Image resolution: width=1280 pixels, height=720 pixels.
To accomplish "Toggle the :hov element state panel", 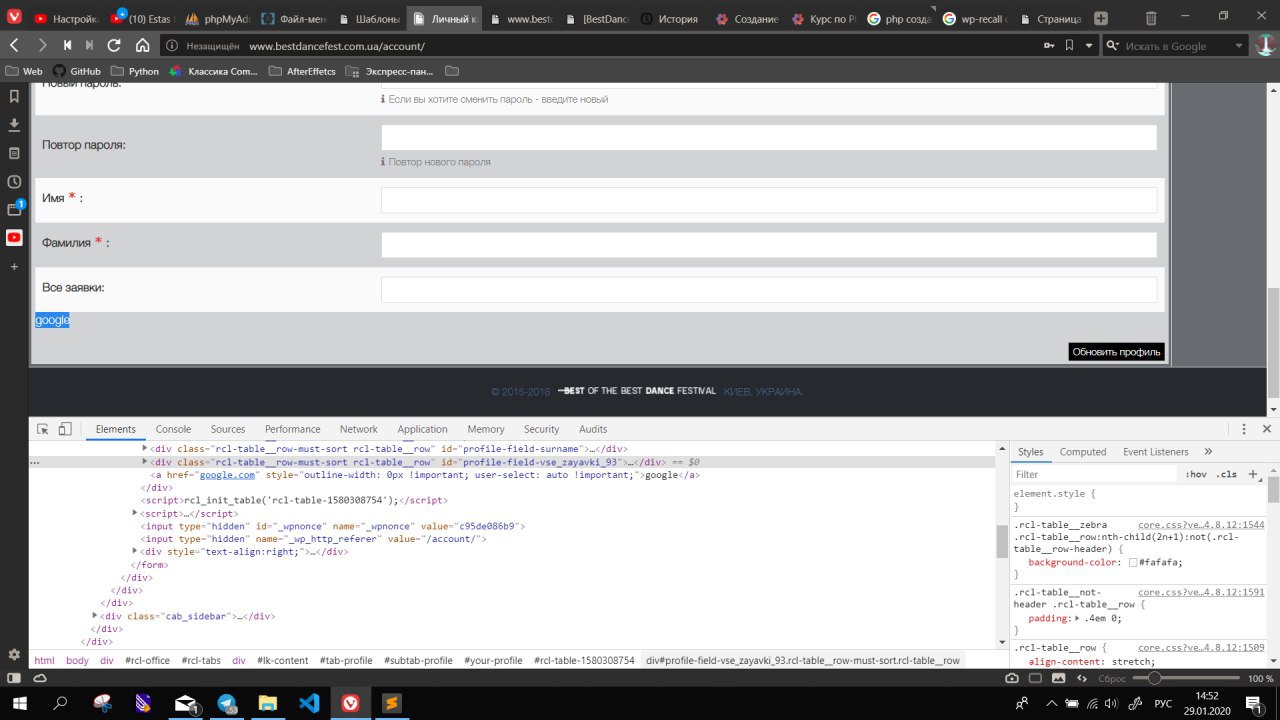I will [1196, 474].
